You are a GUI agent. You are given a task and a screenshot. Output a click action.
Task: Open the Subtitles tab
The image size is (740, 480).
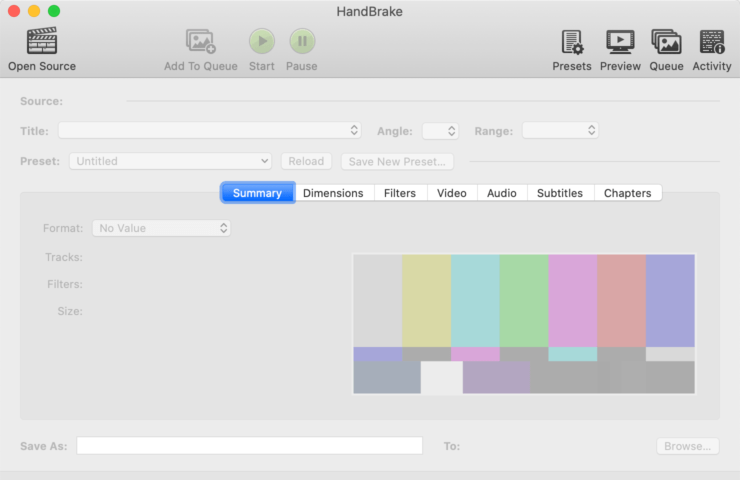560,193
